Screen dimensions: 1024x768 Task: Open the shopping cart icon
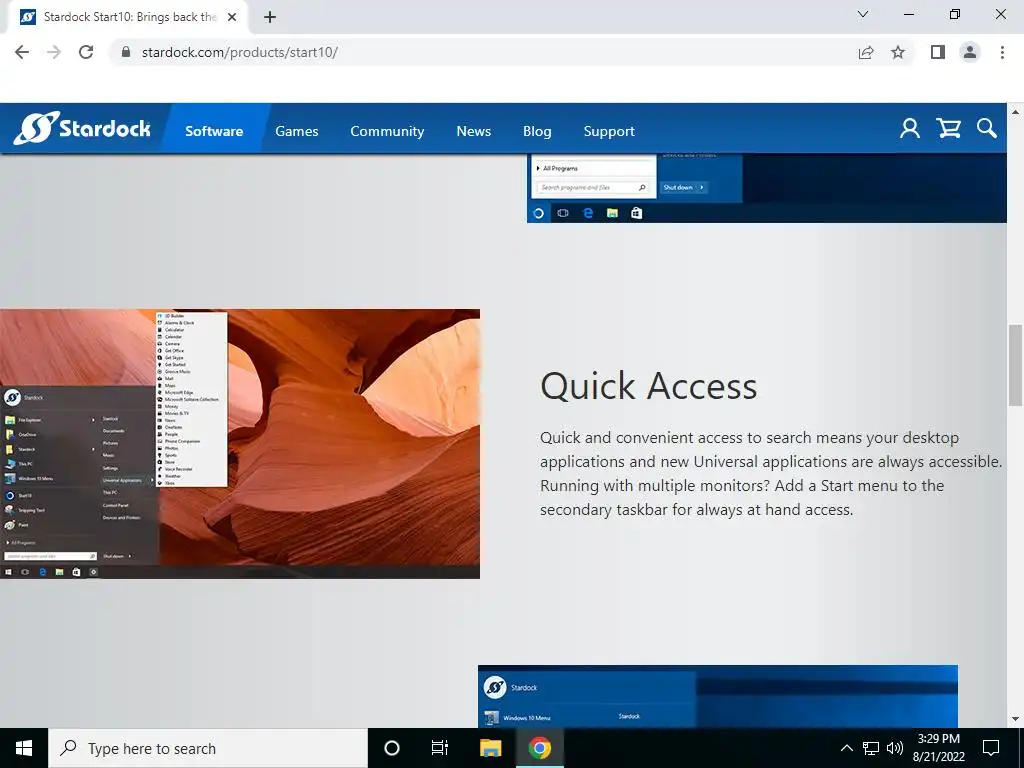(x=949, y=129)
